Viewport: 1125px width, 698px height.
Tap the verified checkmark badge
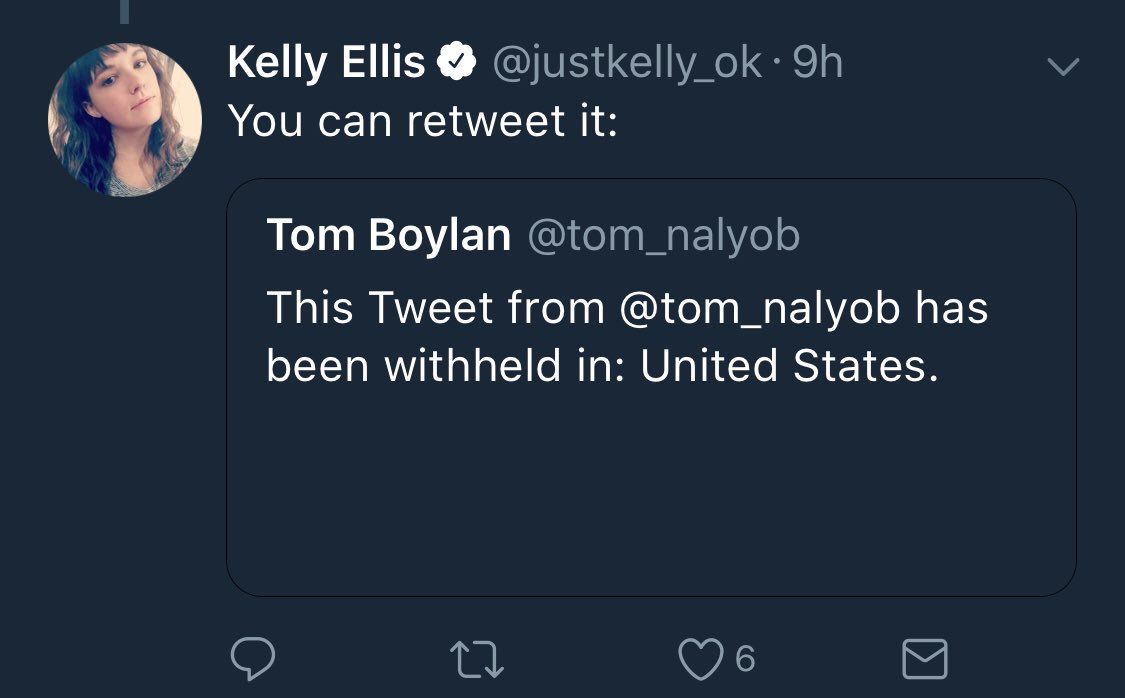pos(457,62)
